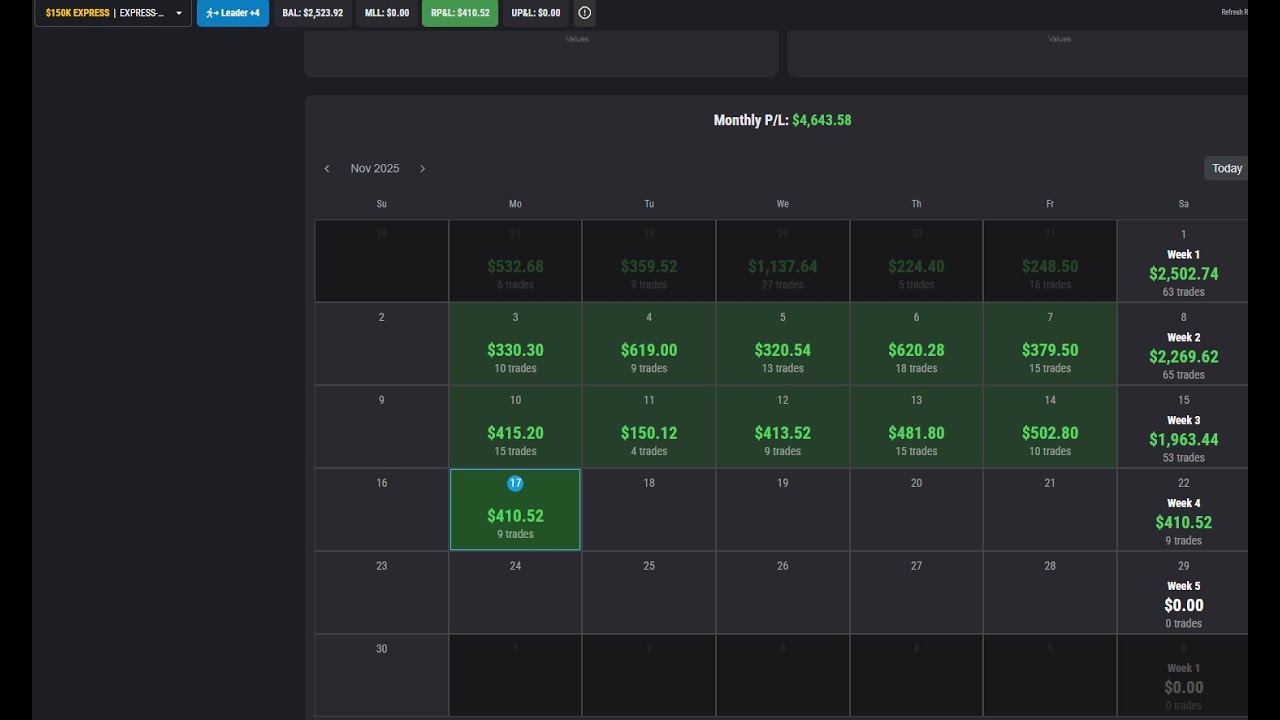Click the $532.68 cell from previous month
The height and width of the screenshot is (720, 1280).
coord(515,262)
